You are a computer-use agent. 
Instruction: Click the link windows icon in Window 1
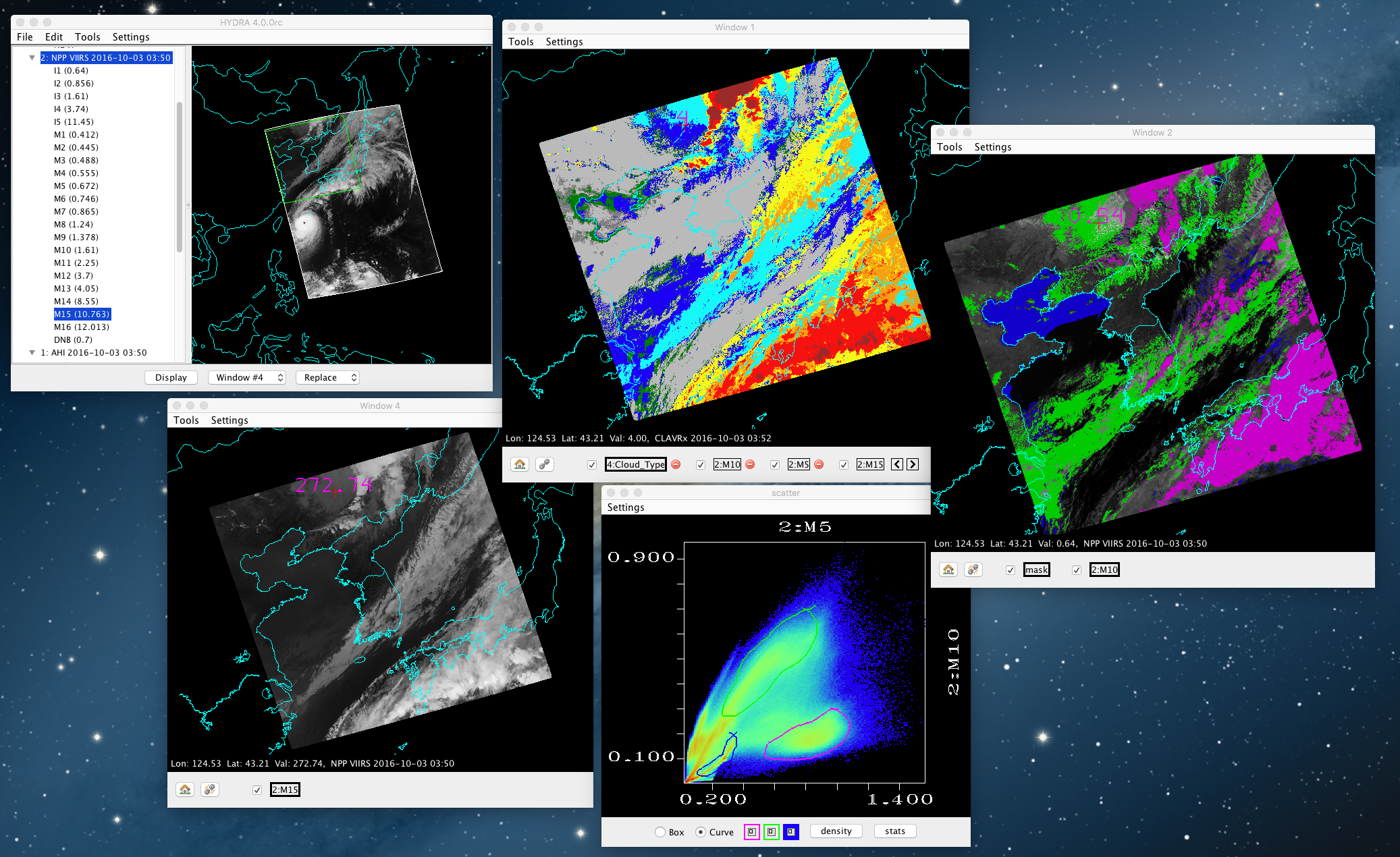(x=544, y=464)
